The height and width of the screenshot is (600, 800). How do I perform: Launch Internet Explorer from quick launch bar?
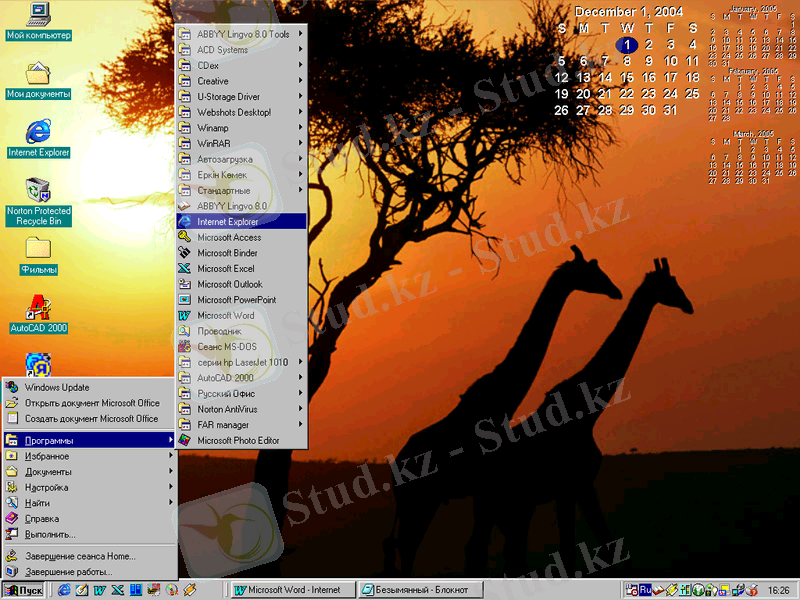point(63,590)
